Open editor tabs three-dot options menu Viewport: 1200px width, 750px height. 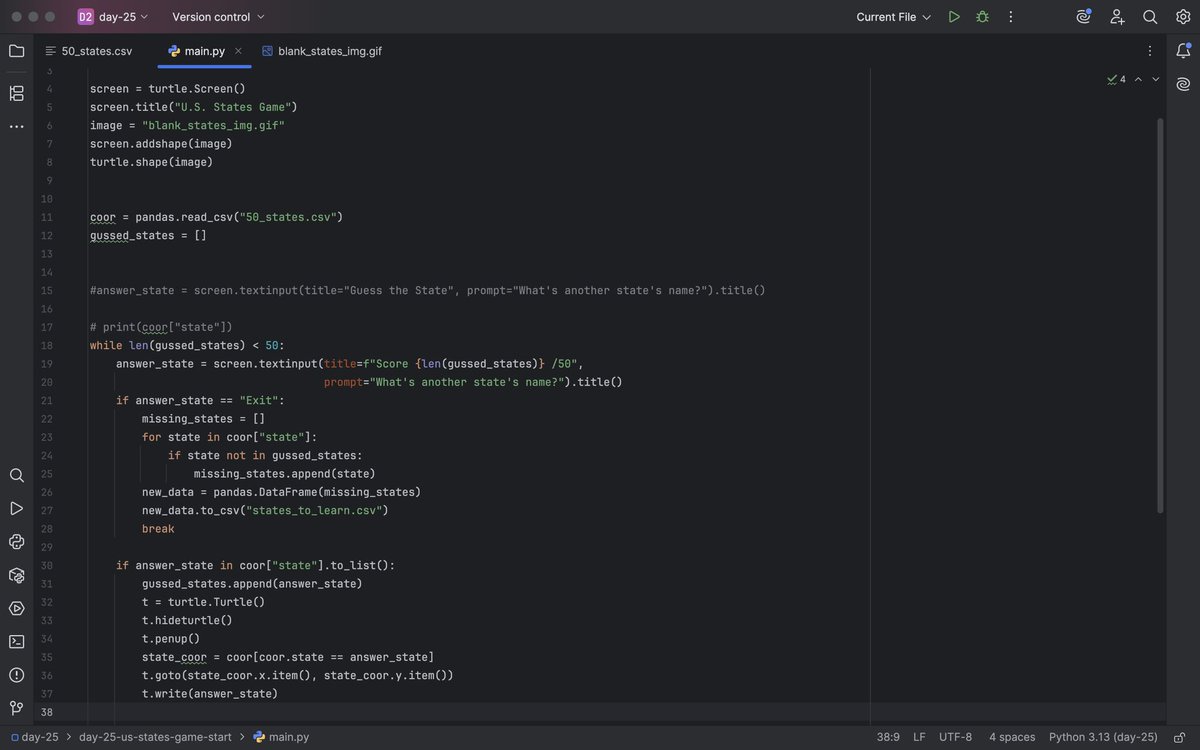pos(1150,51)
